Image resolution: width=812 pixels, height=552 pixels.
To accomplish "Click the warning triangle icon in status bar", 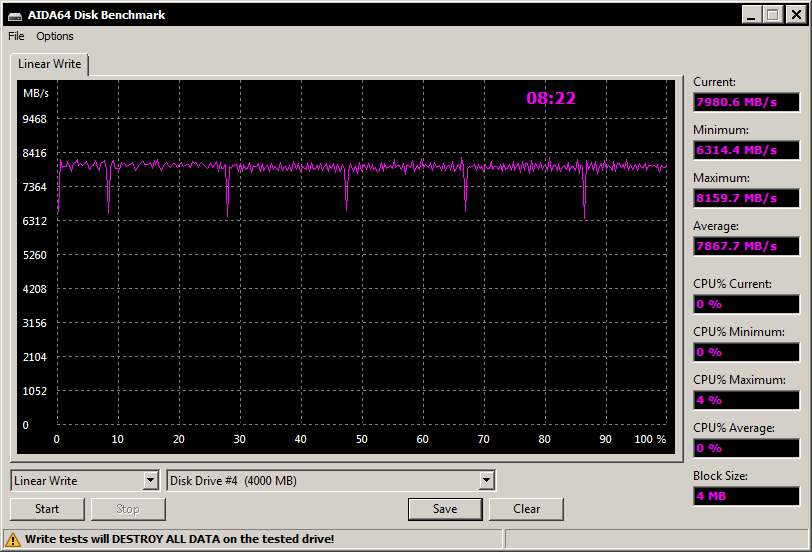I will point(12,540).
